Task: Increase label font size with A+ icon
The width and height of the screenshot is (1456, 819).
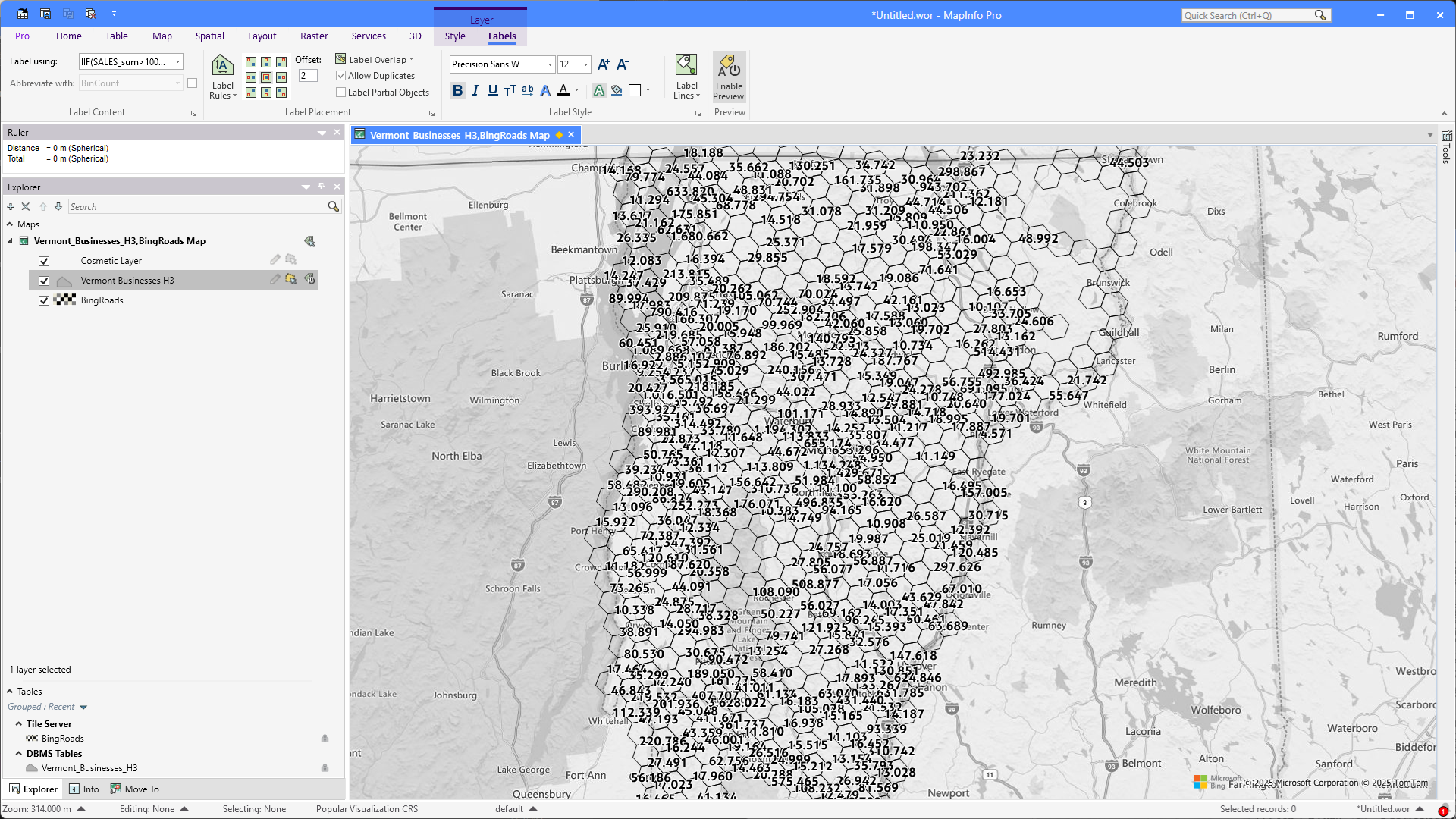Action: 603,64
